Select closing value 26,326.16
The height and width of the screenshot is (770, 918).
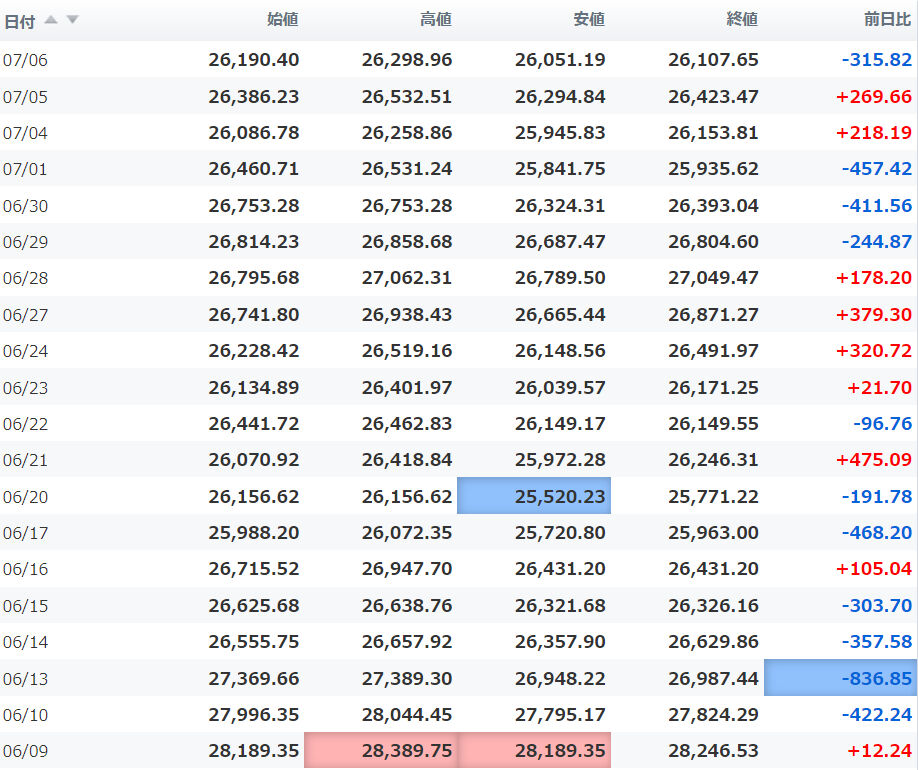(714, 606)
